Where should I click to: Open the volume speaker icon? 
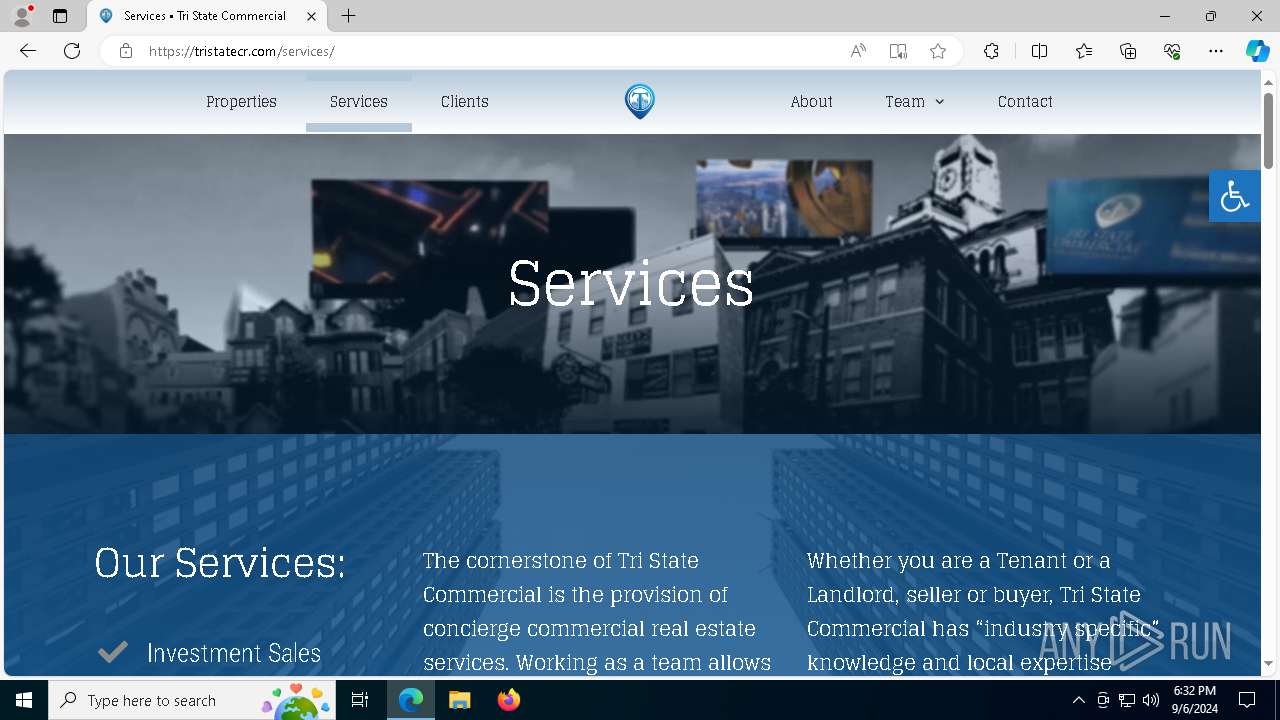pos(1151,700)
